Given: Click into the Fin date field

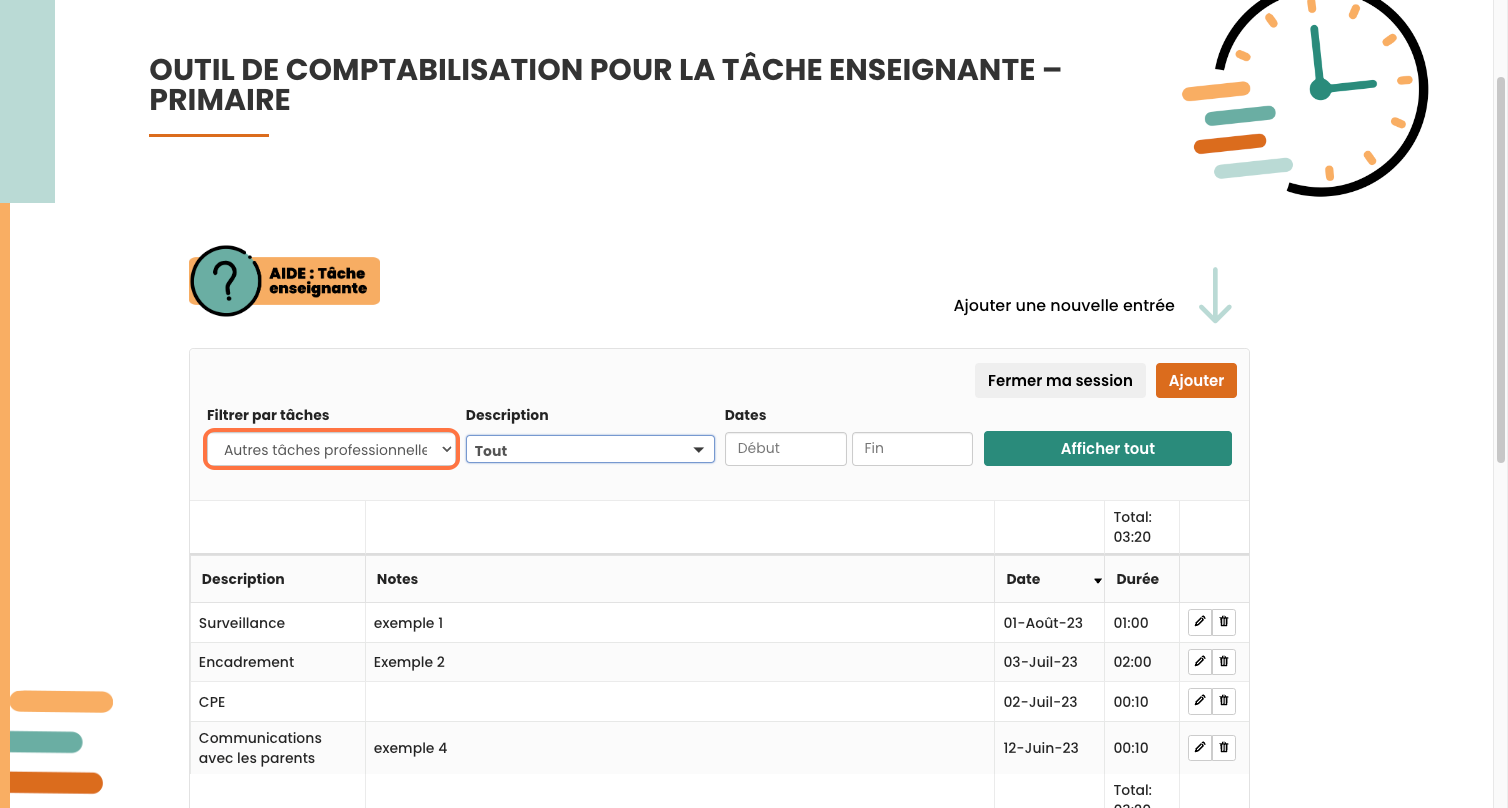Looking at the screenshot, I should (911, 449).
